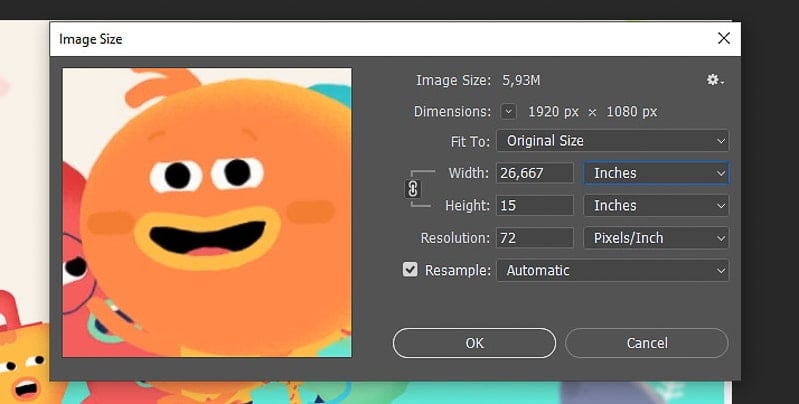
Task: Click the OK button
Action: pyautogui.click(x=474, y=343)
